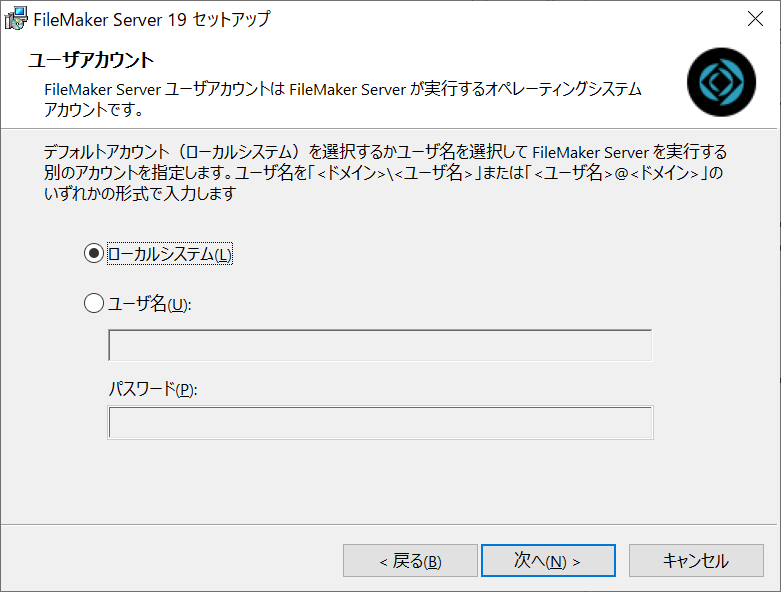Choose the ユーザ名 radio button

pyautogui.click(x=94, y=303)
